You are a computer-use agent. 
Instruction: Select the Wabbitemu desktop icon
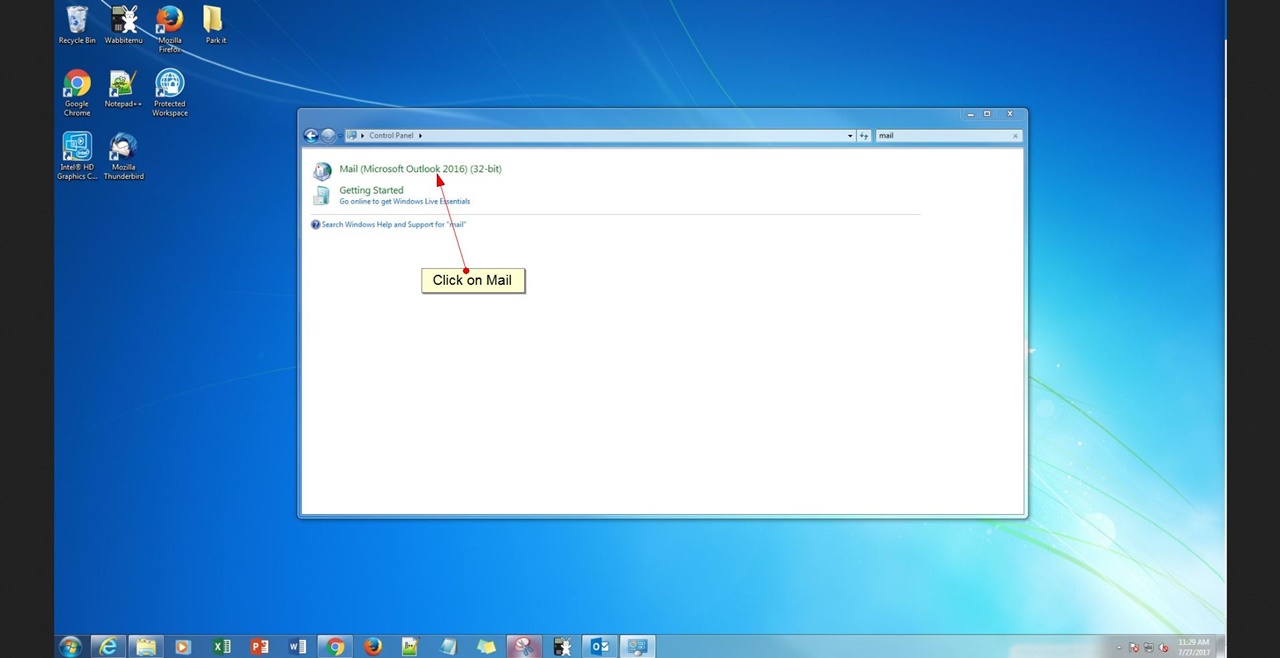click(123, 25)
